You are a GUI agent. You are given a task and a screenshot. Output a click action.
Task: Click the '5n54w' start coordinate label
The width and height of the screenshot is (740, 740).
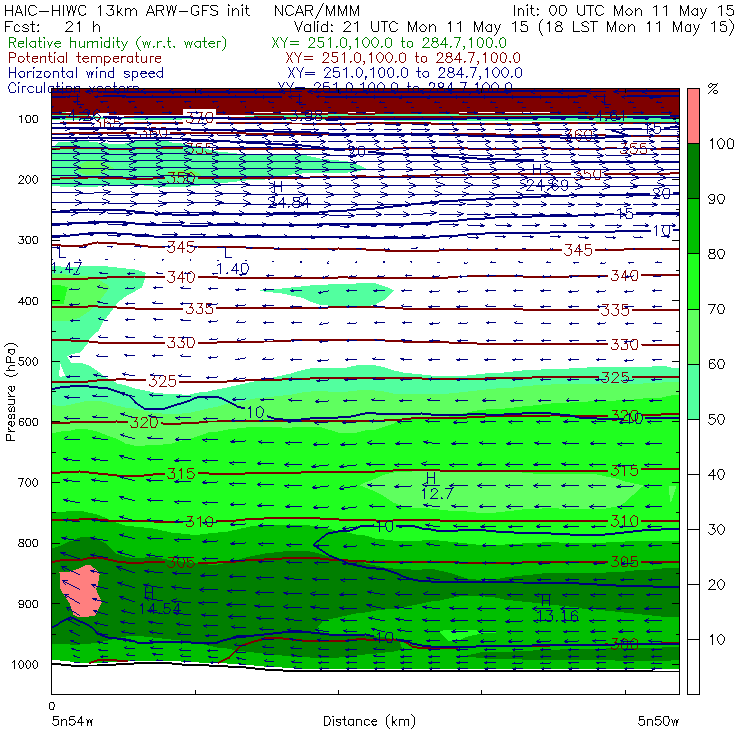(73, 721)
